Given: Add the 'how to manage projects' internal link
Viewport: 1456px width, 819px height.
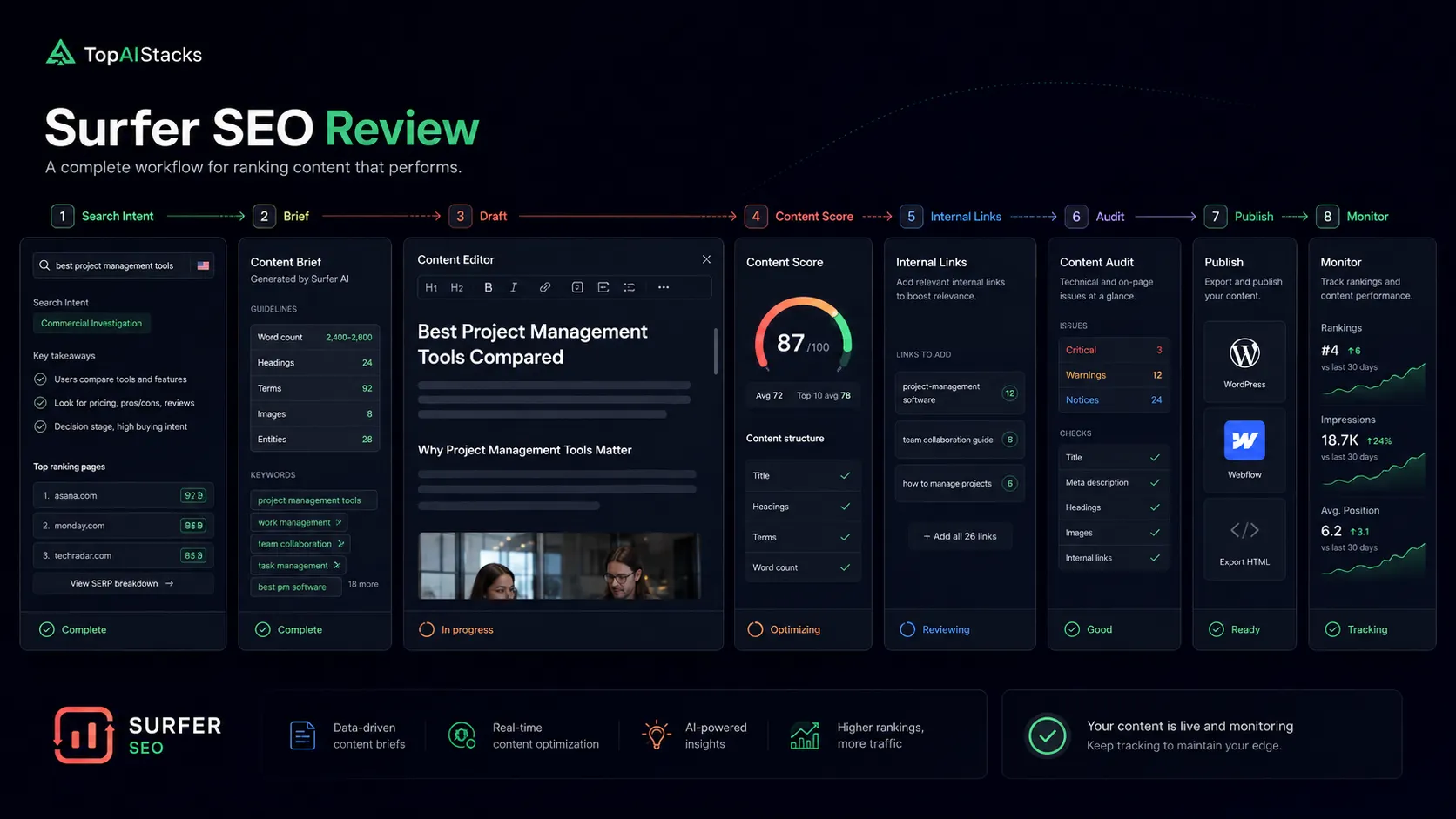Looking at the screenshot, I should pyautogui.click(x=960, y=483).
